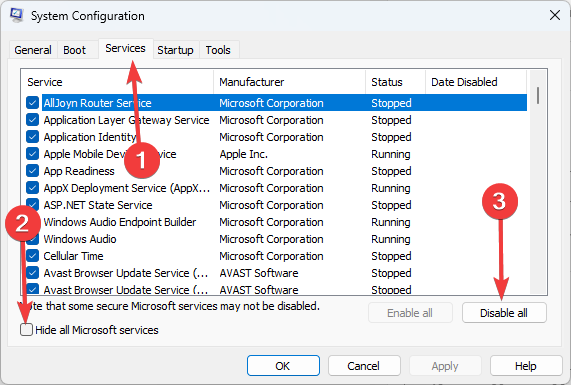
Task: Go to the Startup tab
Action: tap(175, 50)
